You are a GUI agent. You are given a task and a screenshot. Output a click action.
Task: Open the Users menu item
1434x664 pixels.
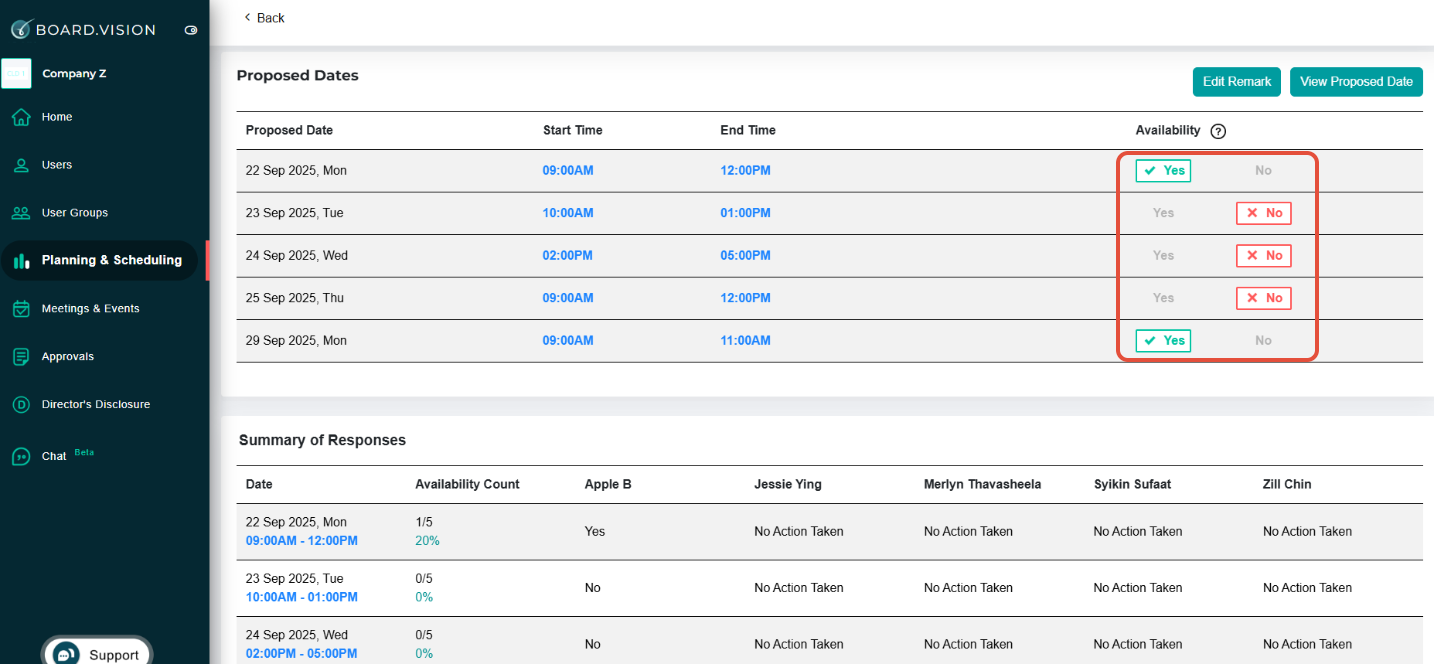click(57, 165)
